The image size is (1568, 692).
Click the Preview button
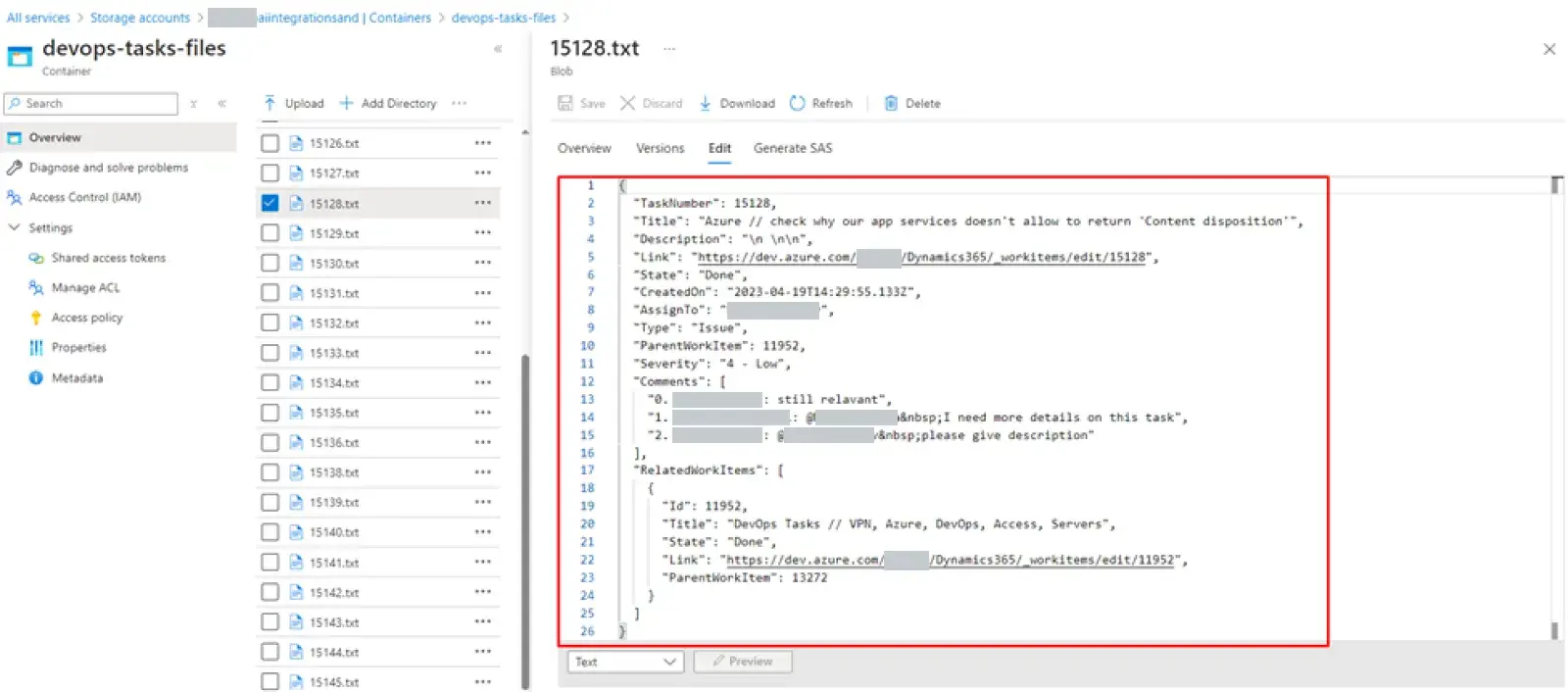(x=743, y=662)
